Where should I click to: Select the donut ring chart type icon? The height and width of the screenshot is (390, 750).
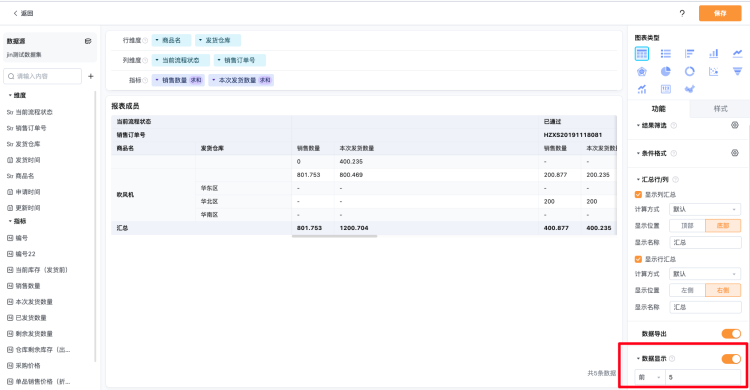tap(689, 71)
